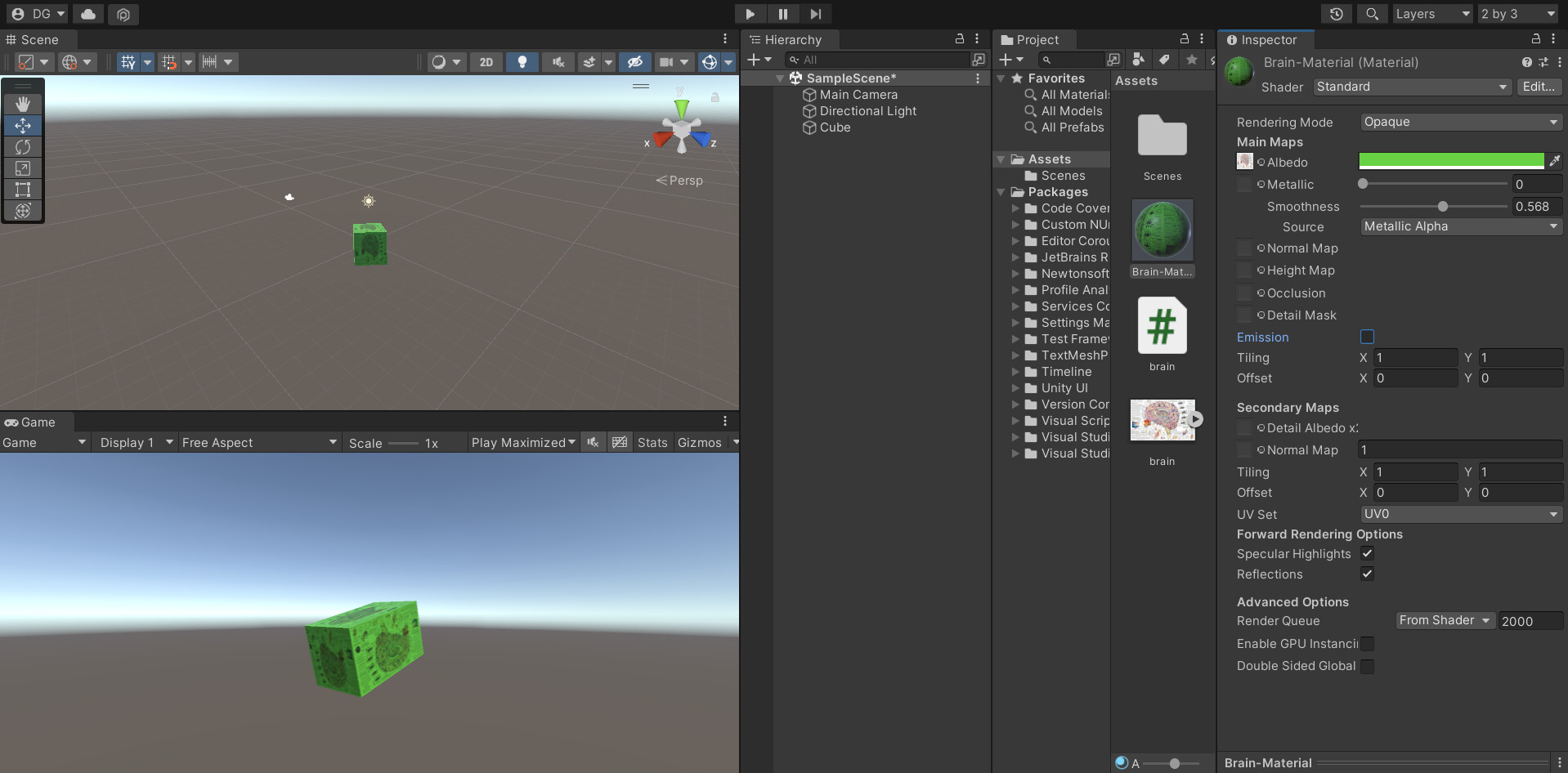Select the Scale tool
This screenshot has height=773, width=1568.
click(23, 168)
